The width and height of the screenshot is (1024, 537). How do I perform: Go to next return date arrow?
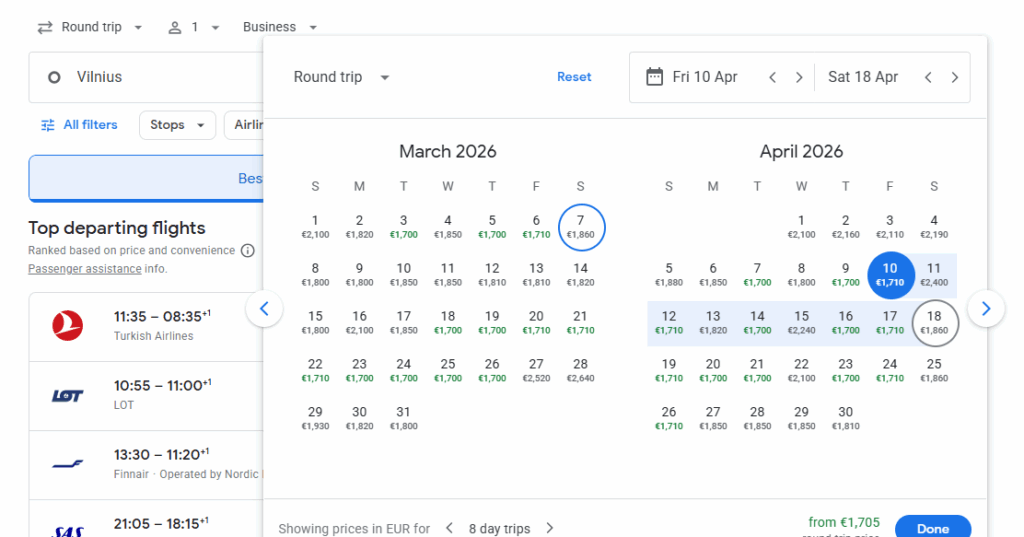[x=955, y=77]
